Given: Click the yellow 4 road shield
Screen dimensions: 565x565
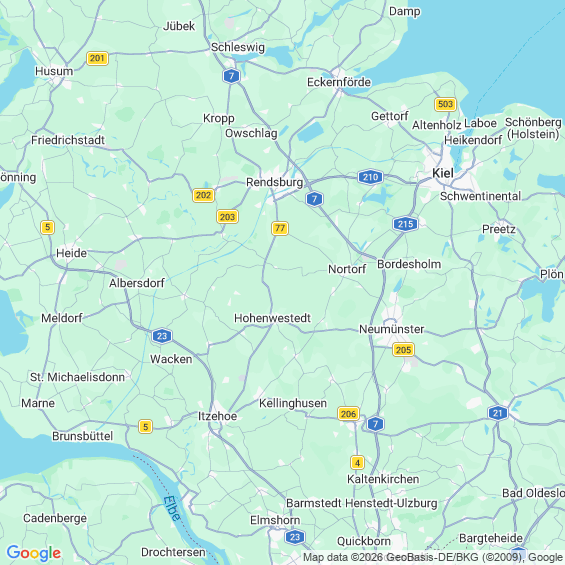Looking at the screenshot, I should (x=357, y=463).
